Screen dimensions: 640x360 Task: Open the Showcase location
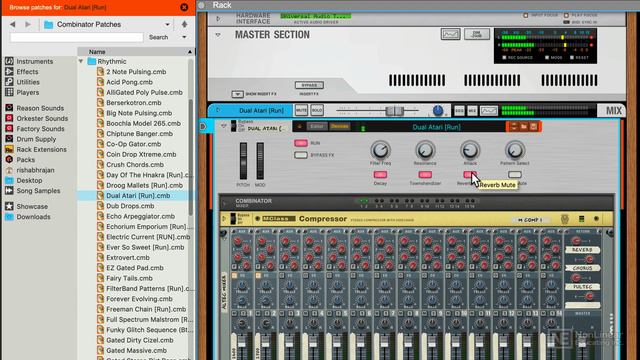[27, 206]
